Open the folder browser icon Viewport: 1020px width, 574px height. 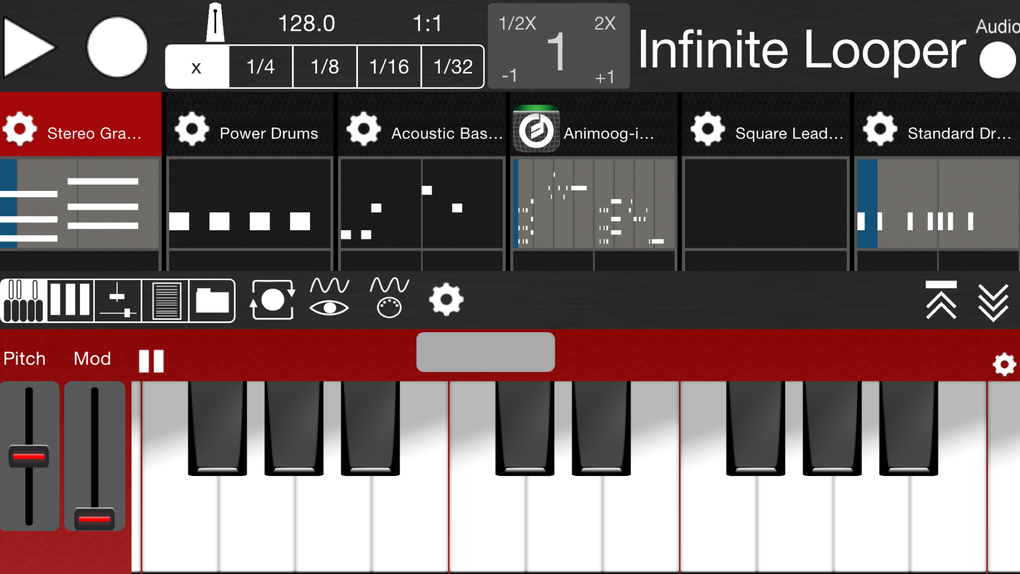(212, 300)
